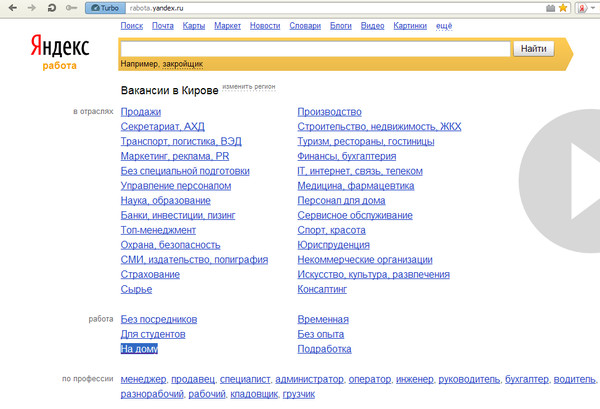
Task: Click the icon left of the bookmark star
Action: click(550, 8)
